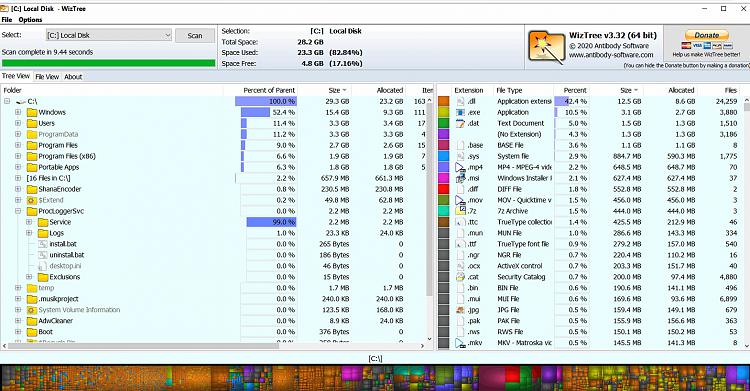
Task: Expand the ProgramData folder node
Action: [x=18, y=134]
